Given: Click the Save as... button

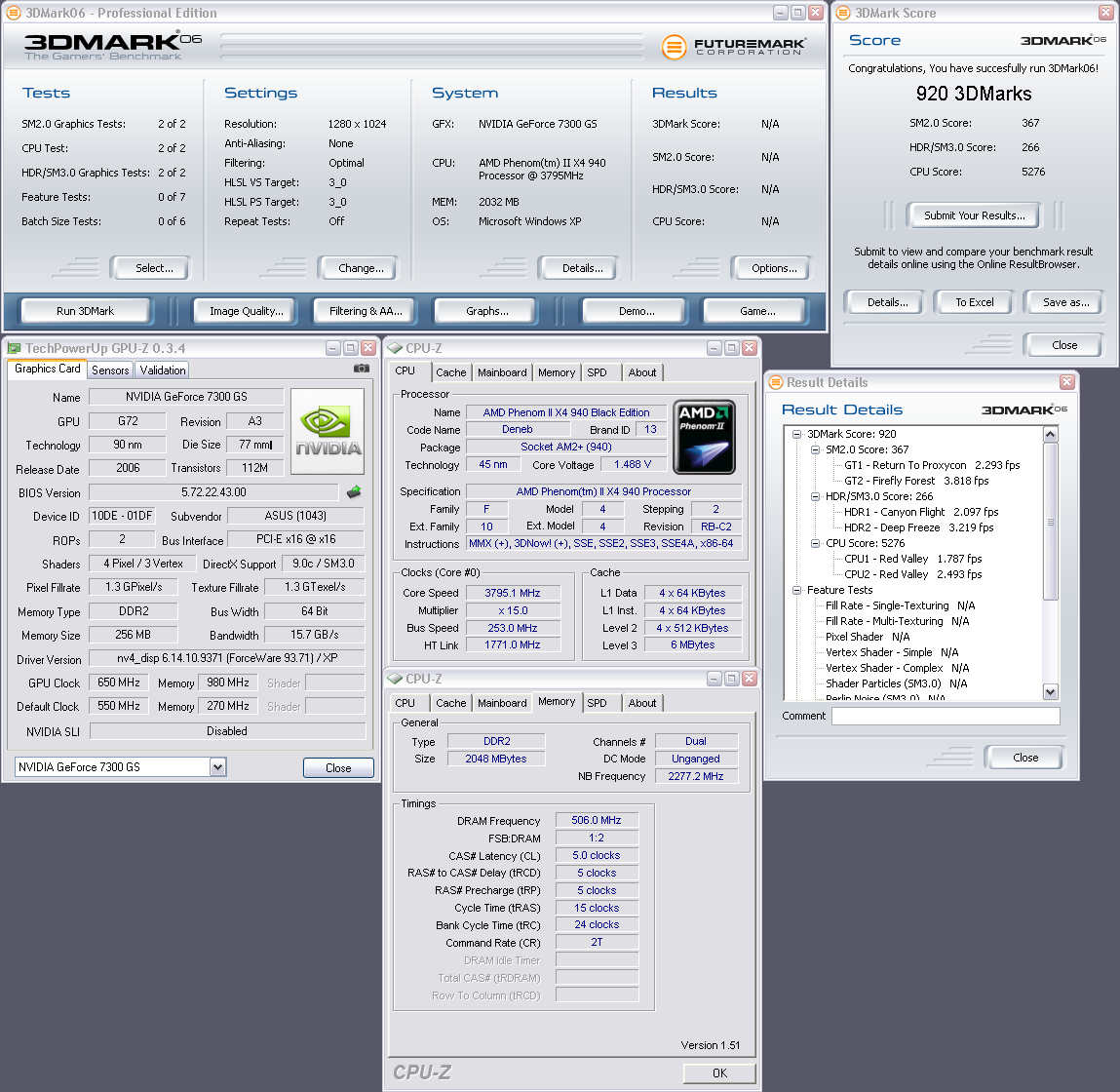Looking at the screenshot, I should coord(1065,302).
